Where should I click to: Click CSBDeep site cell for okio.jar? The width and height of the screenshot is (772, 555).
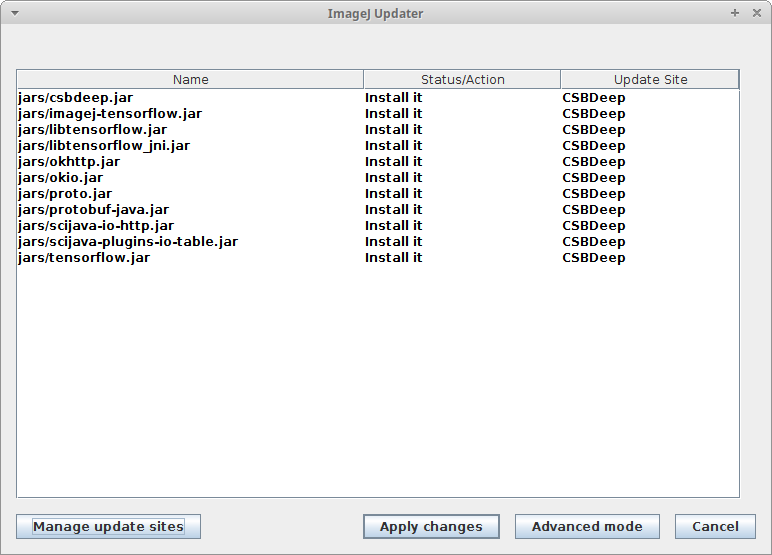coord(594,178)
